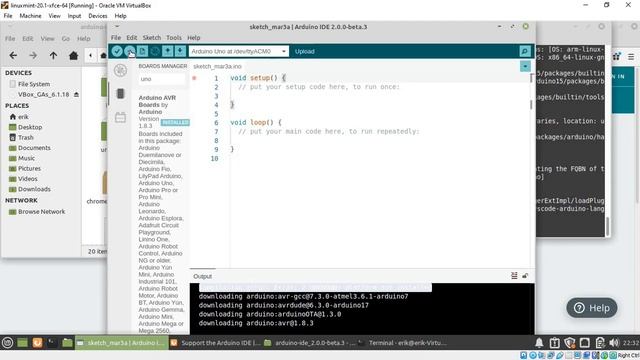Open the Arduino IDE Help menu
Screen dimensions: 640x360
[x=193, y=38]
